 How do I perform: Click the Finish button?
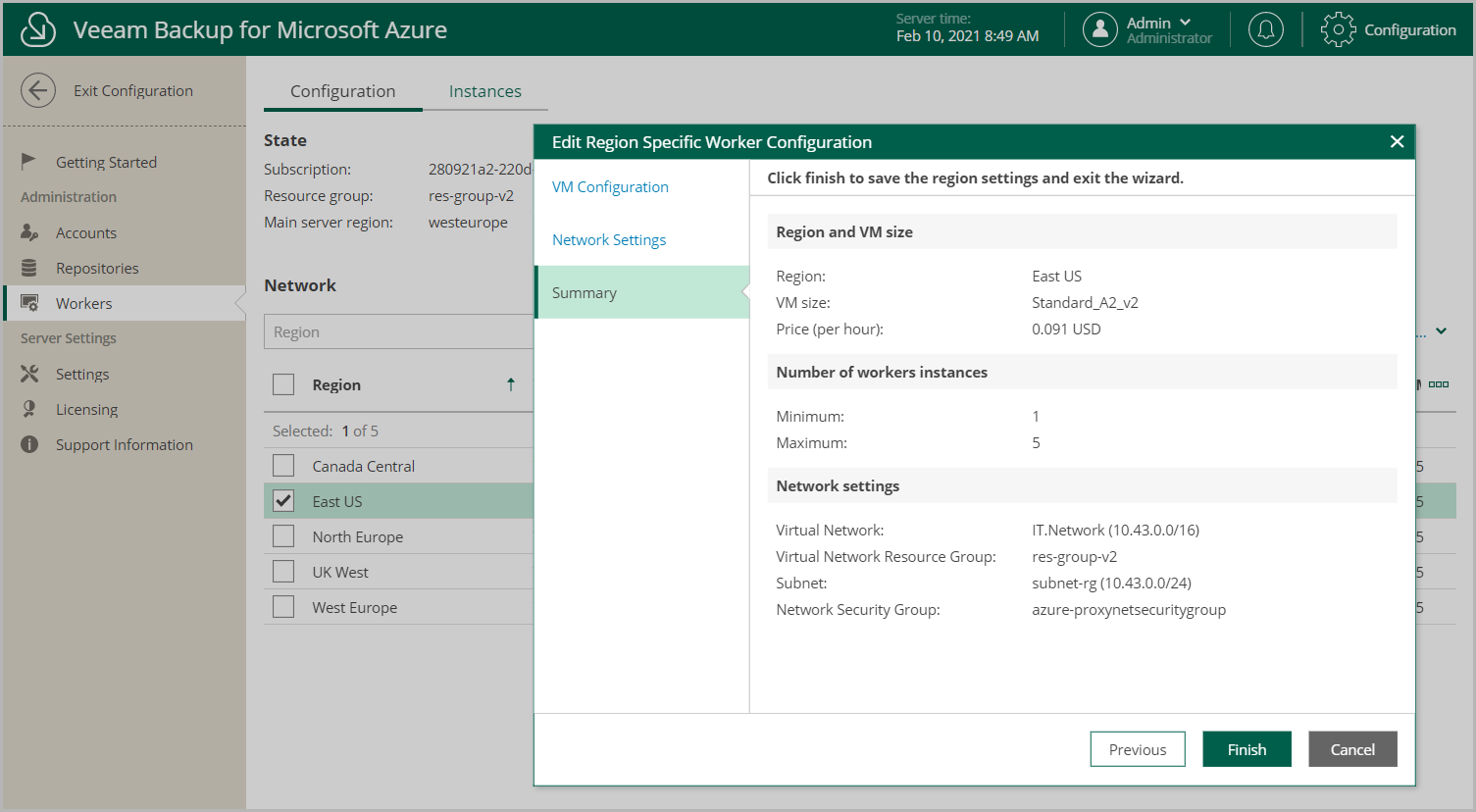(x=1247, y=749)
